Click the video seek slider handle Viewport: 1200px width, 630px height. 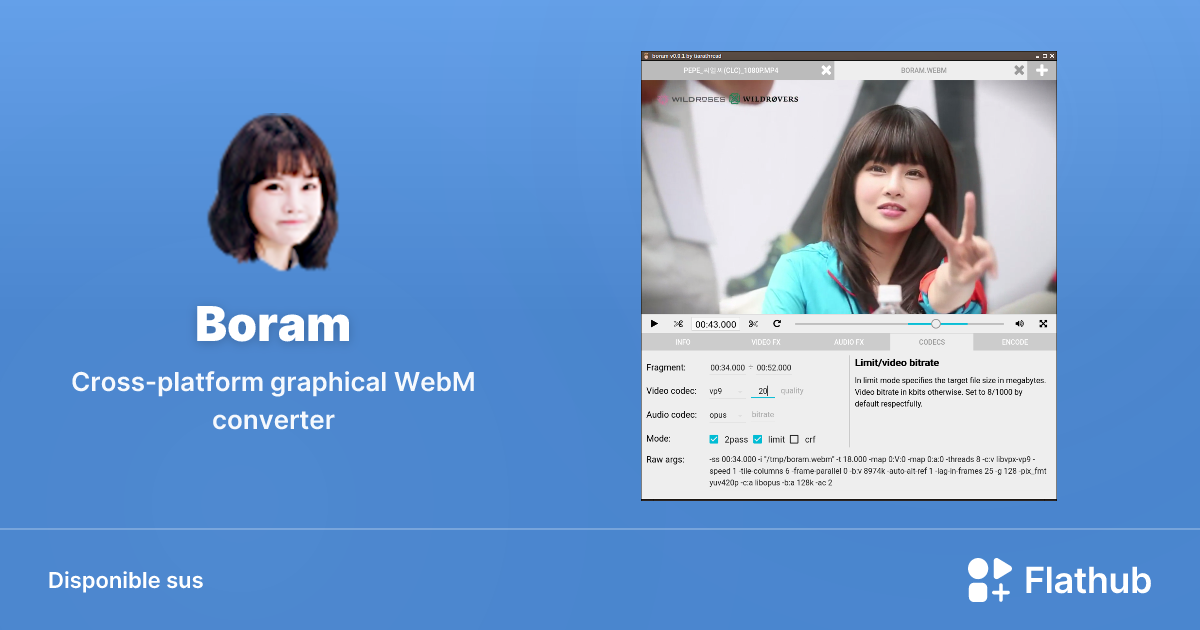click(x=936, y=324)
